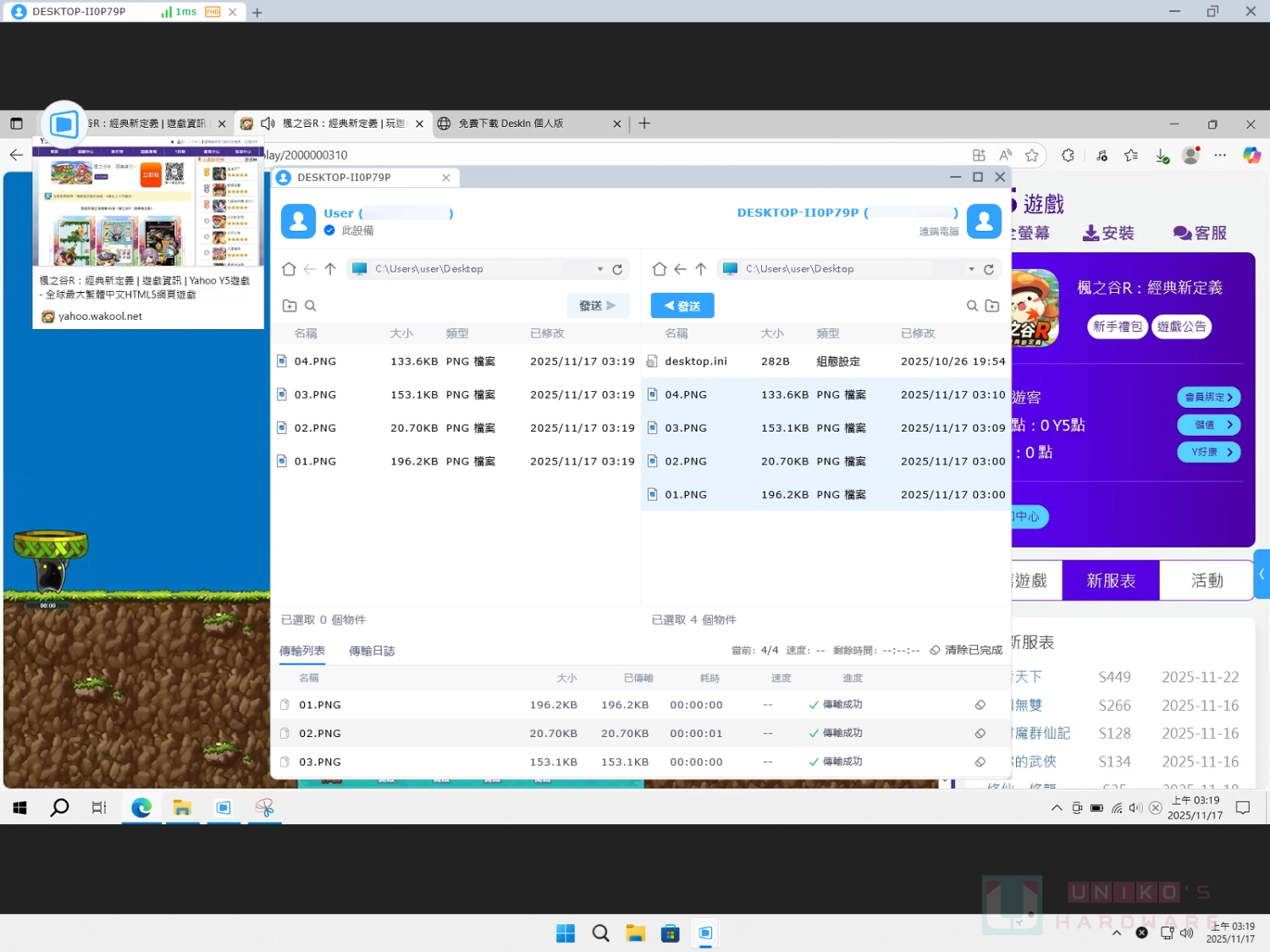1270x952 pixels.
Task: Click the local pane home icon
Action: point(289,269)
